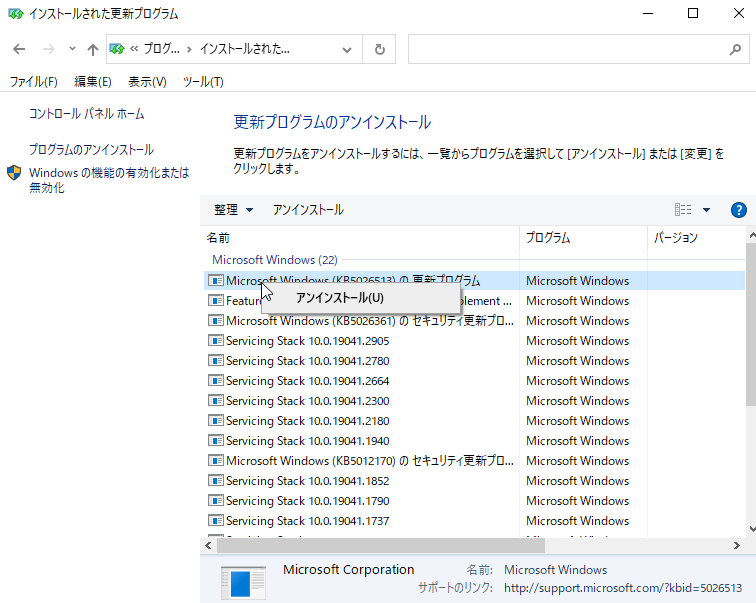Sort by the バージョン column header
Screen dimensions: 756x603
click(x=697, y=238)
